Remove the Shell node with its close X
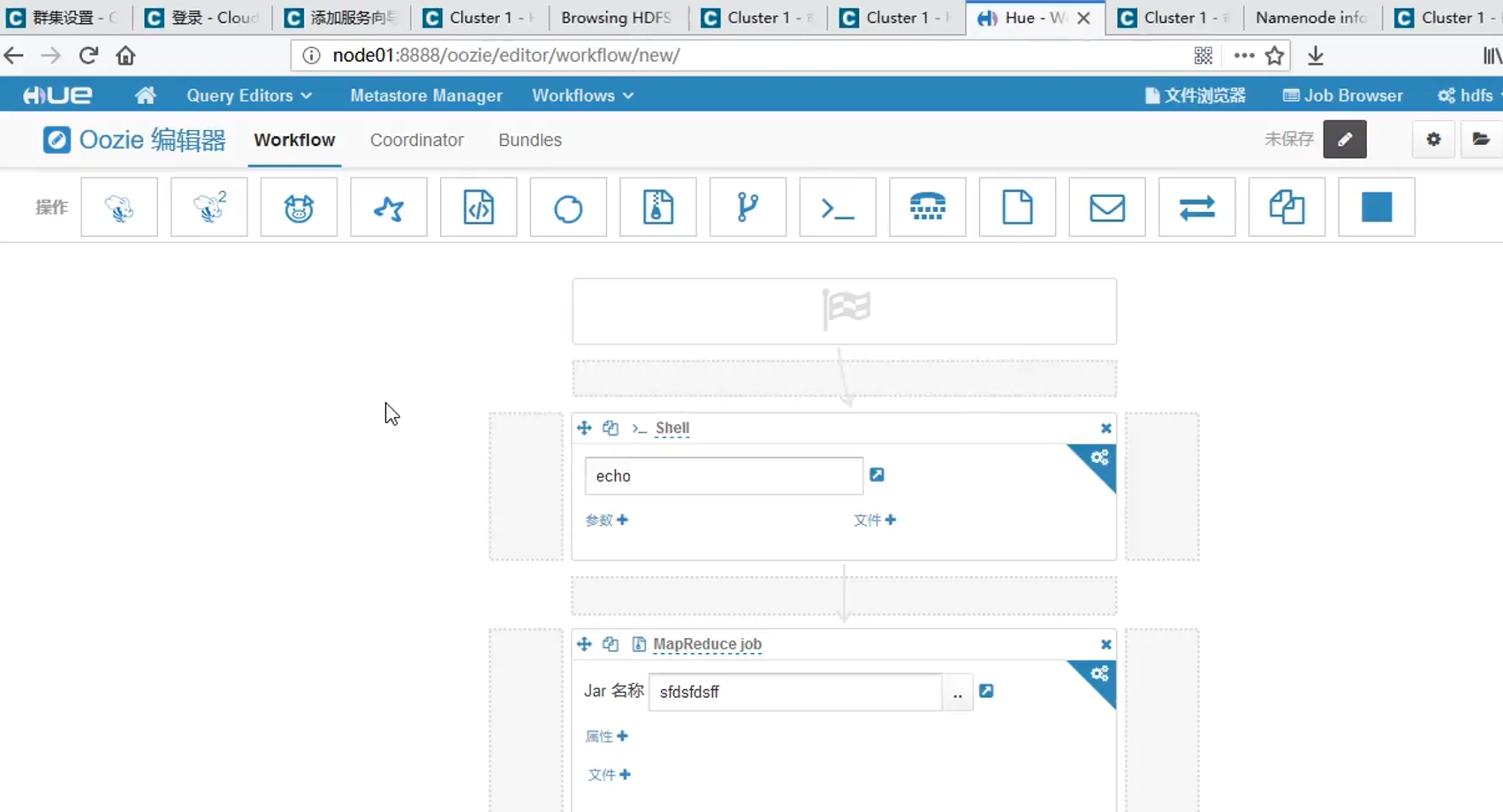This screenshot has width=1503, height=812. pyautogui.click(x=1105, y=428)
